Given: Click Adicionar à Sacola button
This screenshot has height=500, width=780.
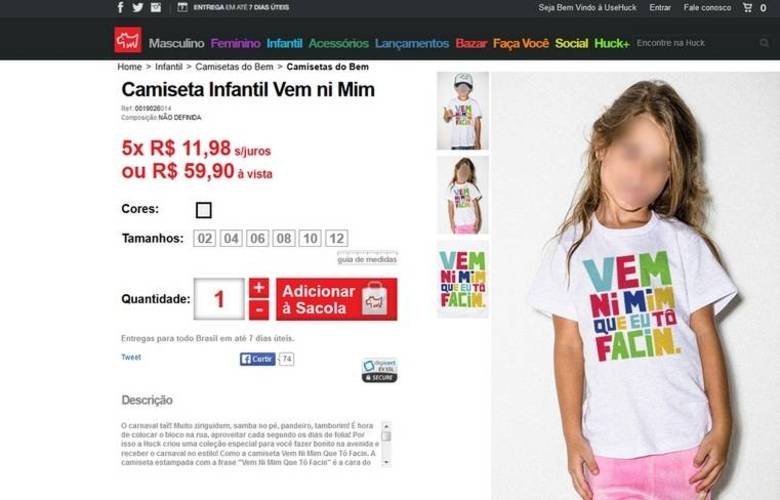Looking at the screenshot, I should click(337, 299).
